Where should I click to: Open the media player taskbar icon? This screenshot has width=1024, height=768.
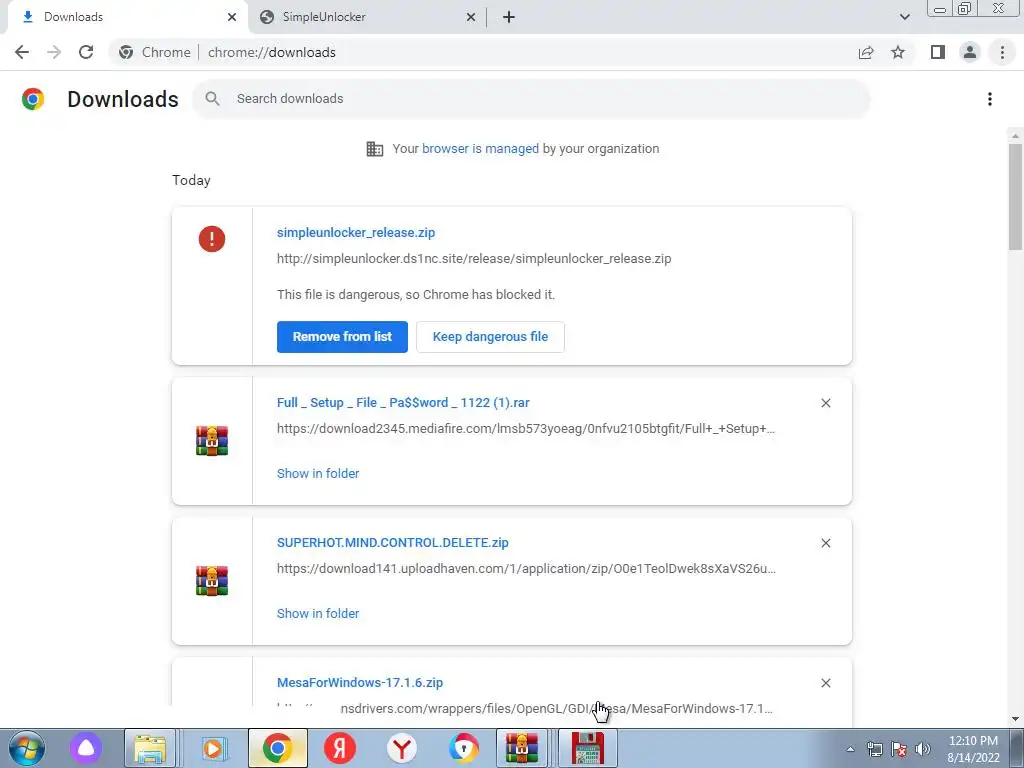(212, 748)
